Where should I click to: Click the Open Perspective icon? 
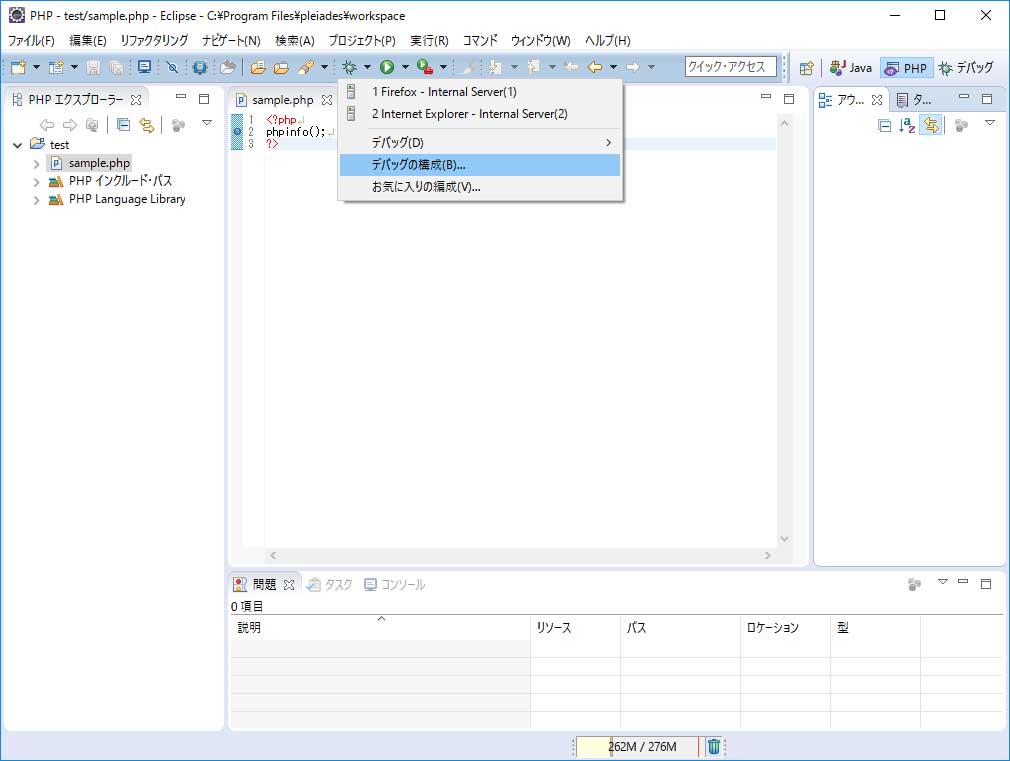(x=806, y=68)
